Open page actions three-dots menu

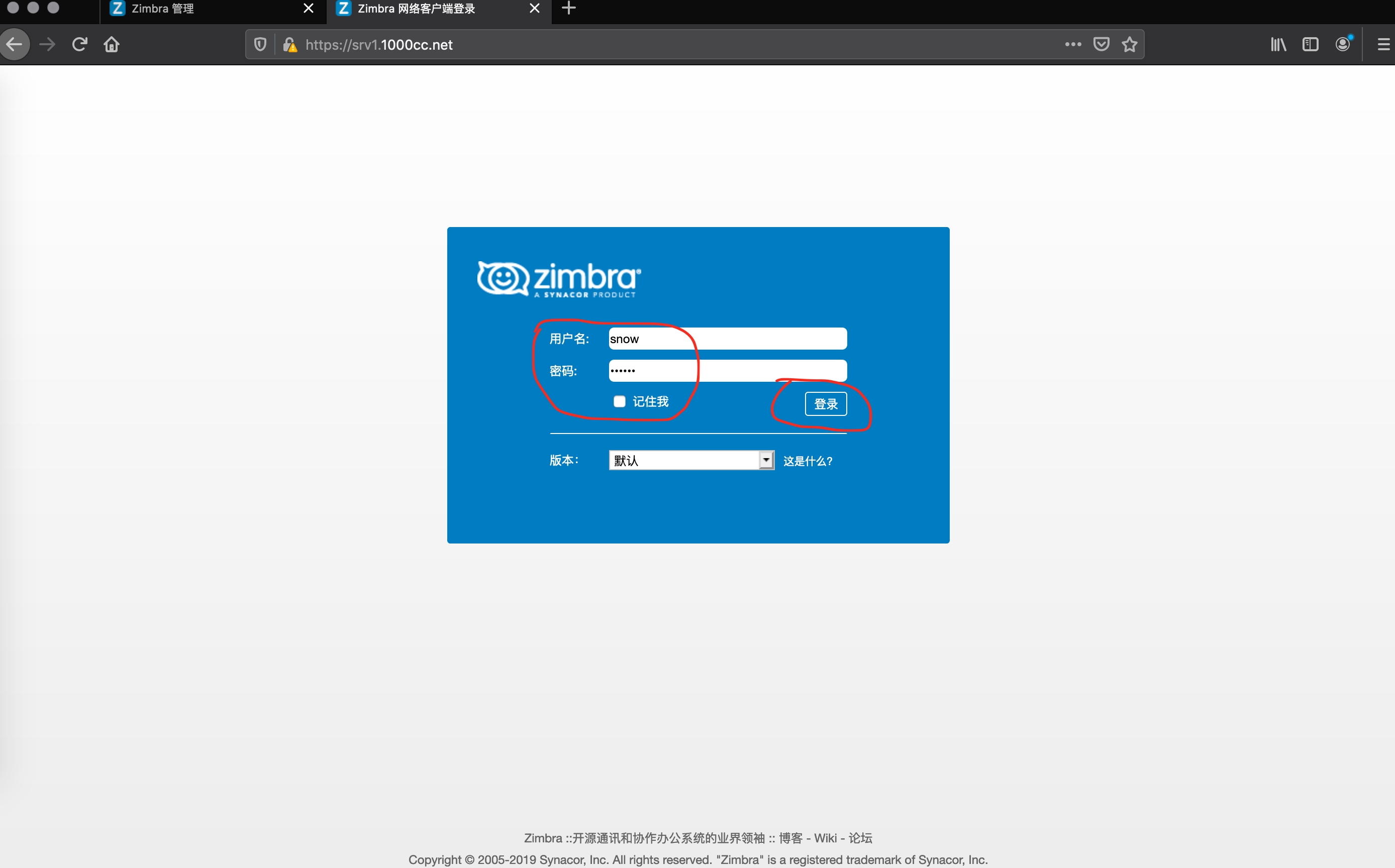click(1073, 44)
